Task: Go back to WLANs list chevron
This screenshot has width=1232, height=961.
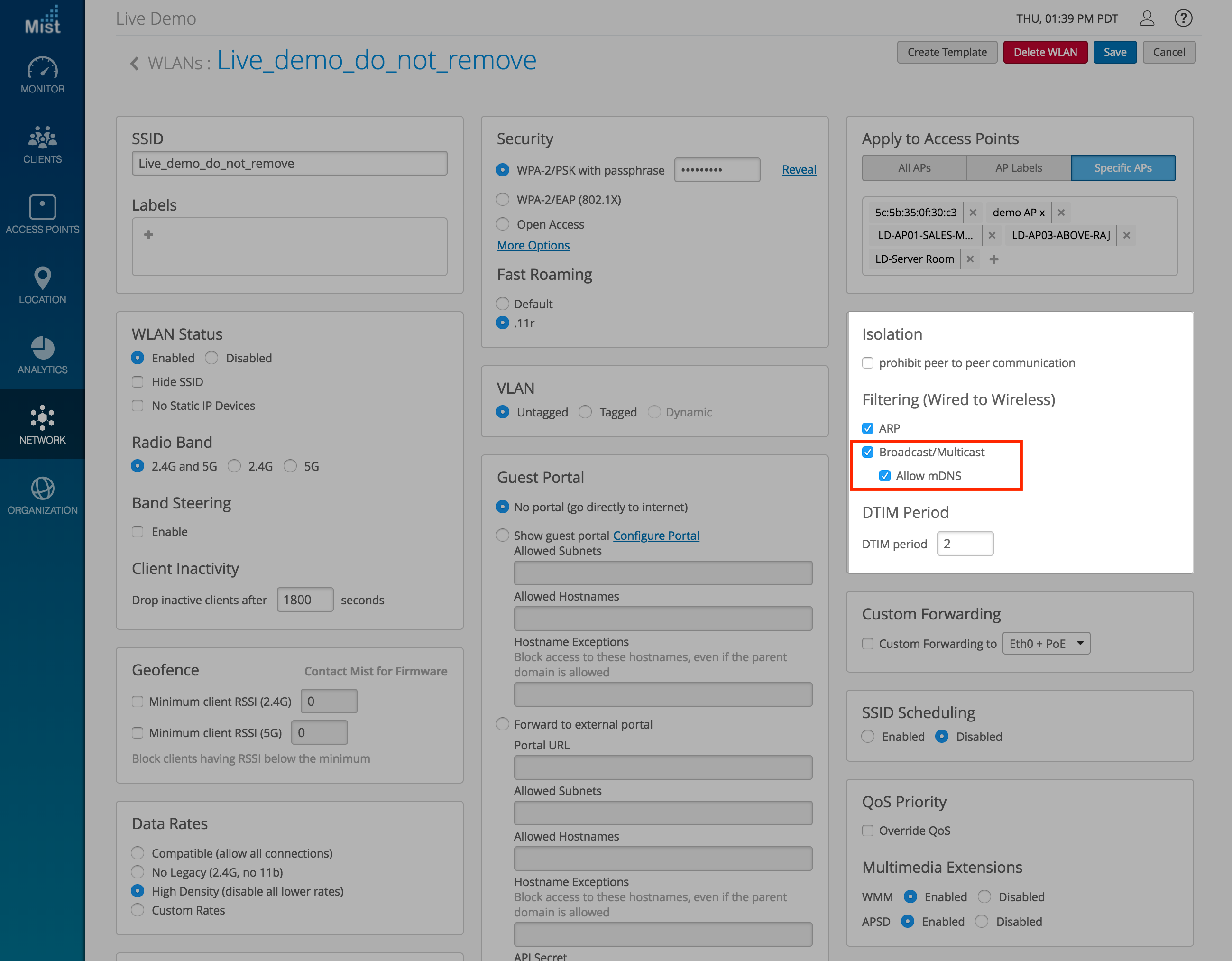Action: point(134,63)
